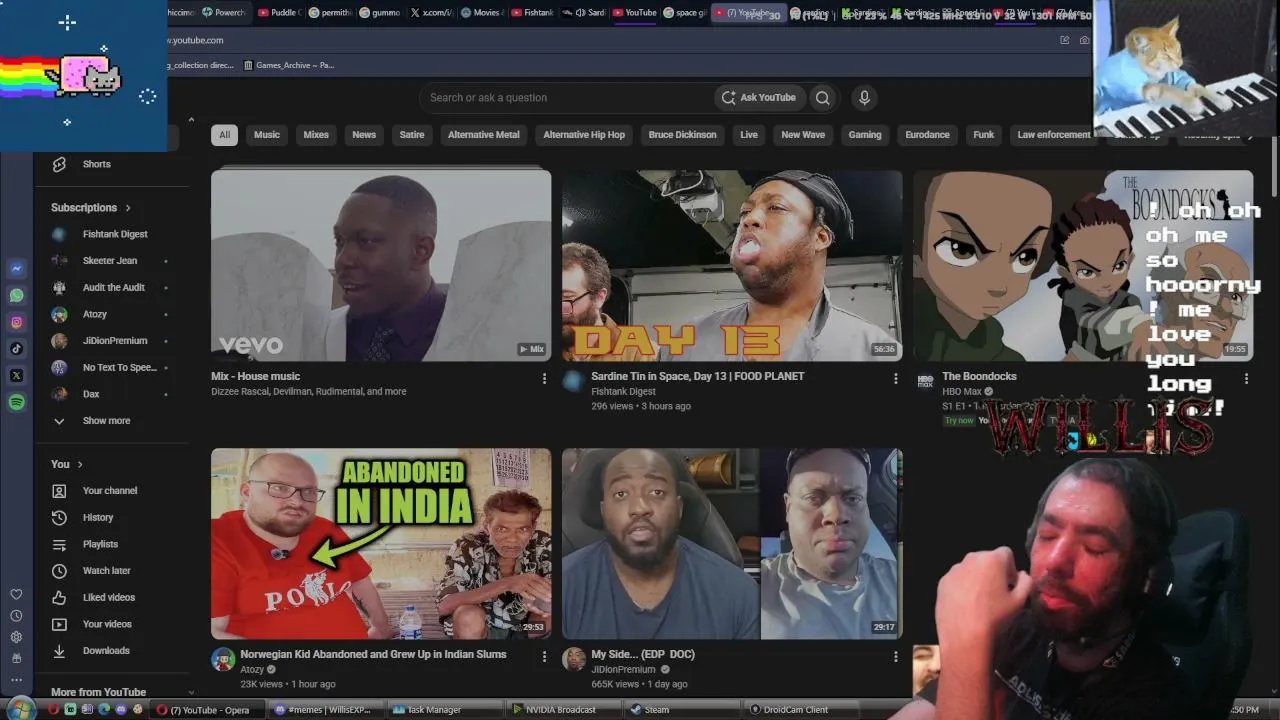Screen dimensions: 1280x720
Task: Open Abandoned in India video thumbnail
Action: point(381,544)
